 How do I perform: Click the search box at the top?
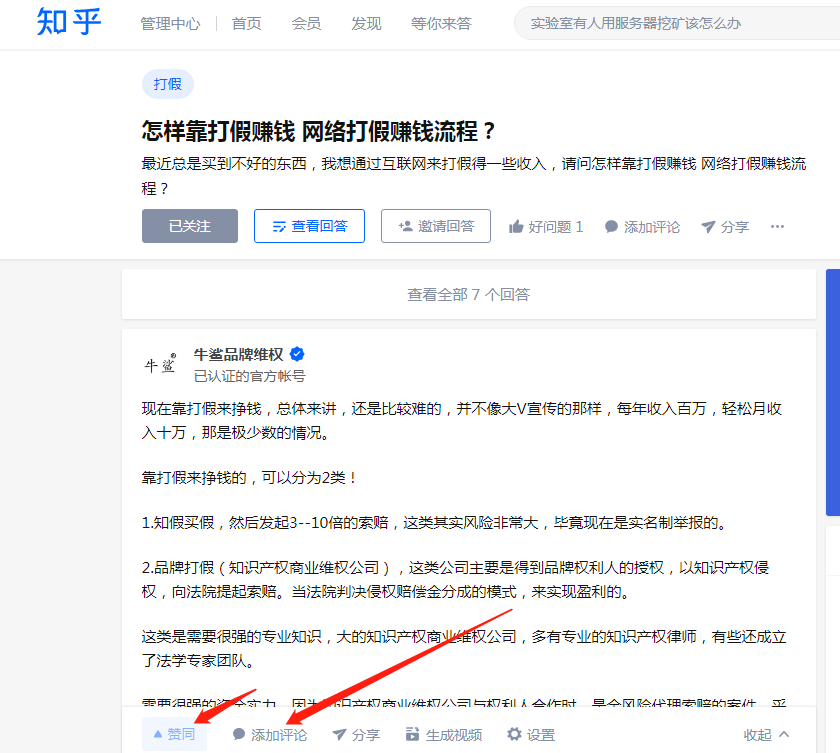tap(677, 23)
